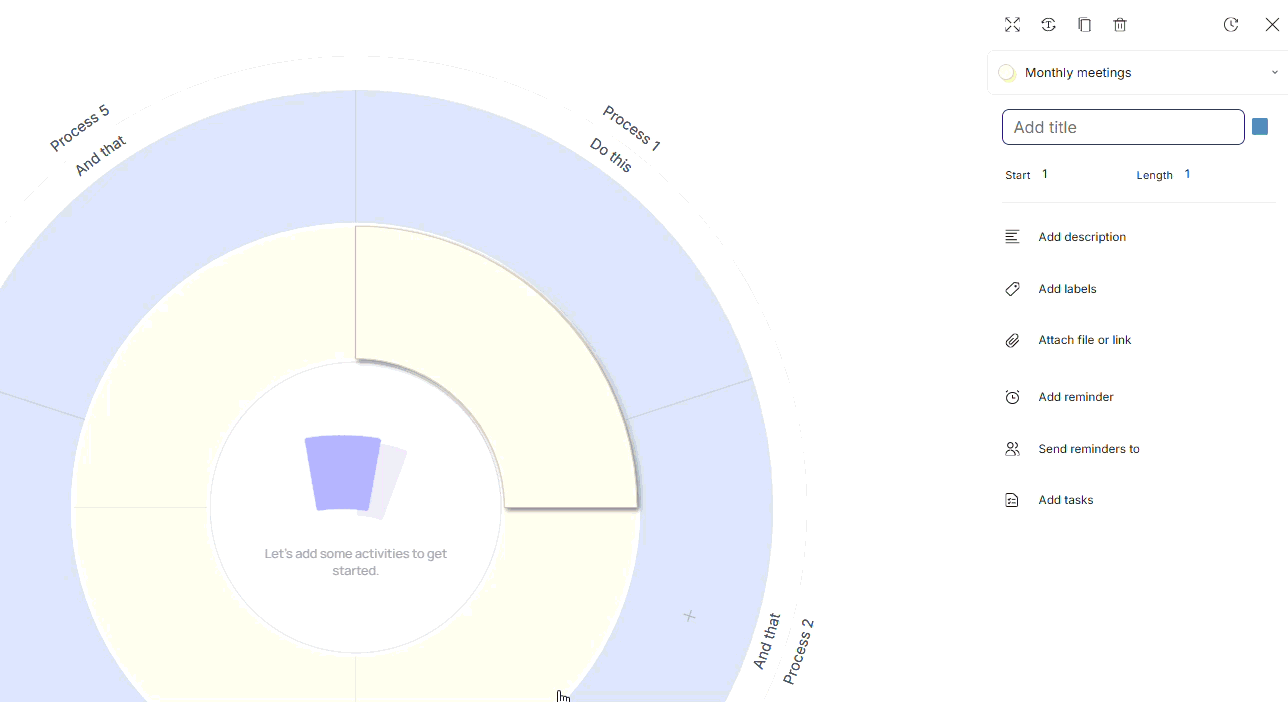Click And that under Process 5

point(101,156)
